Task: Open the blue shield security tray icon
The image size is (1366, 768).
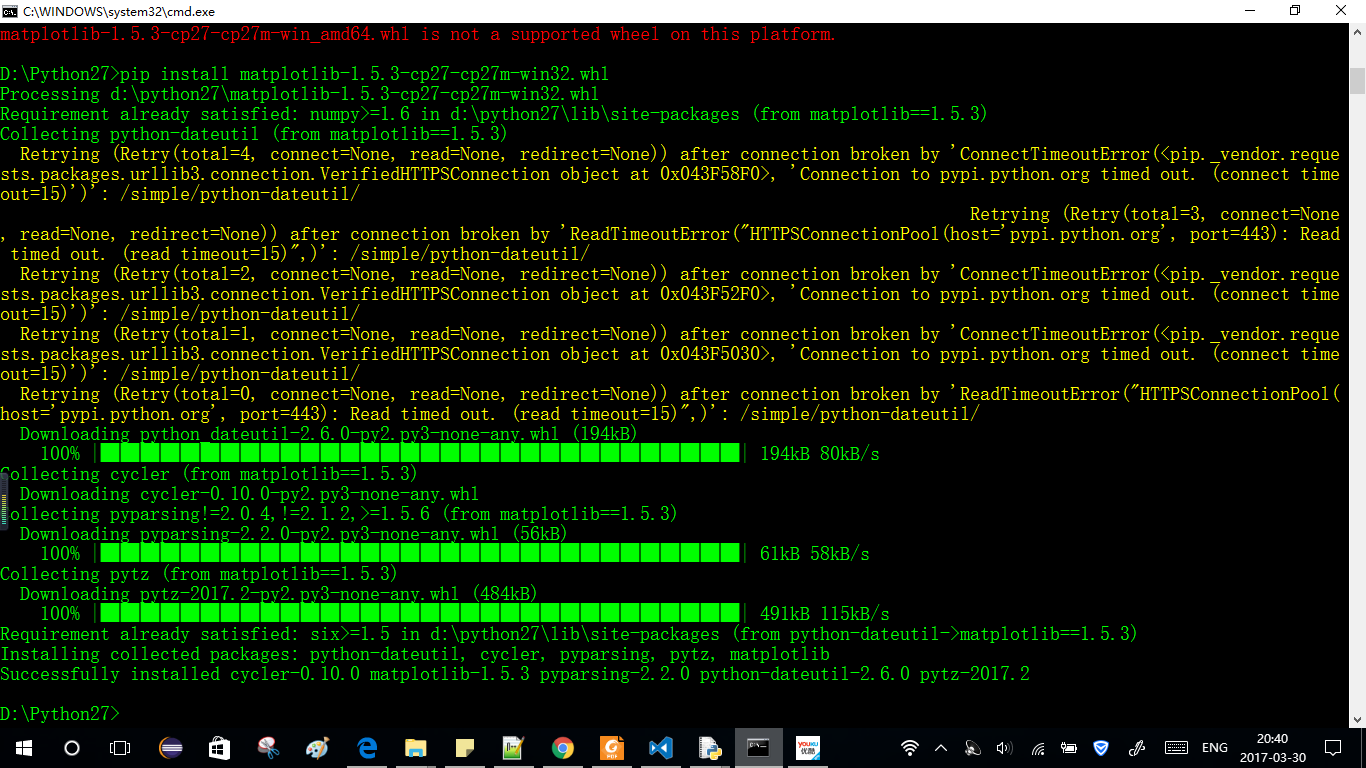Action: (x=1101, y=747)
